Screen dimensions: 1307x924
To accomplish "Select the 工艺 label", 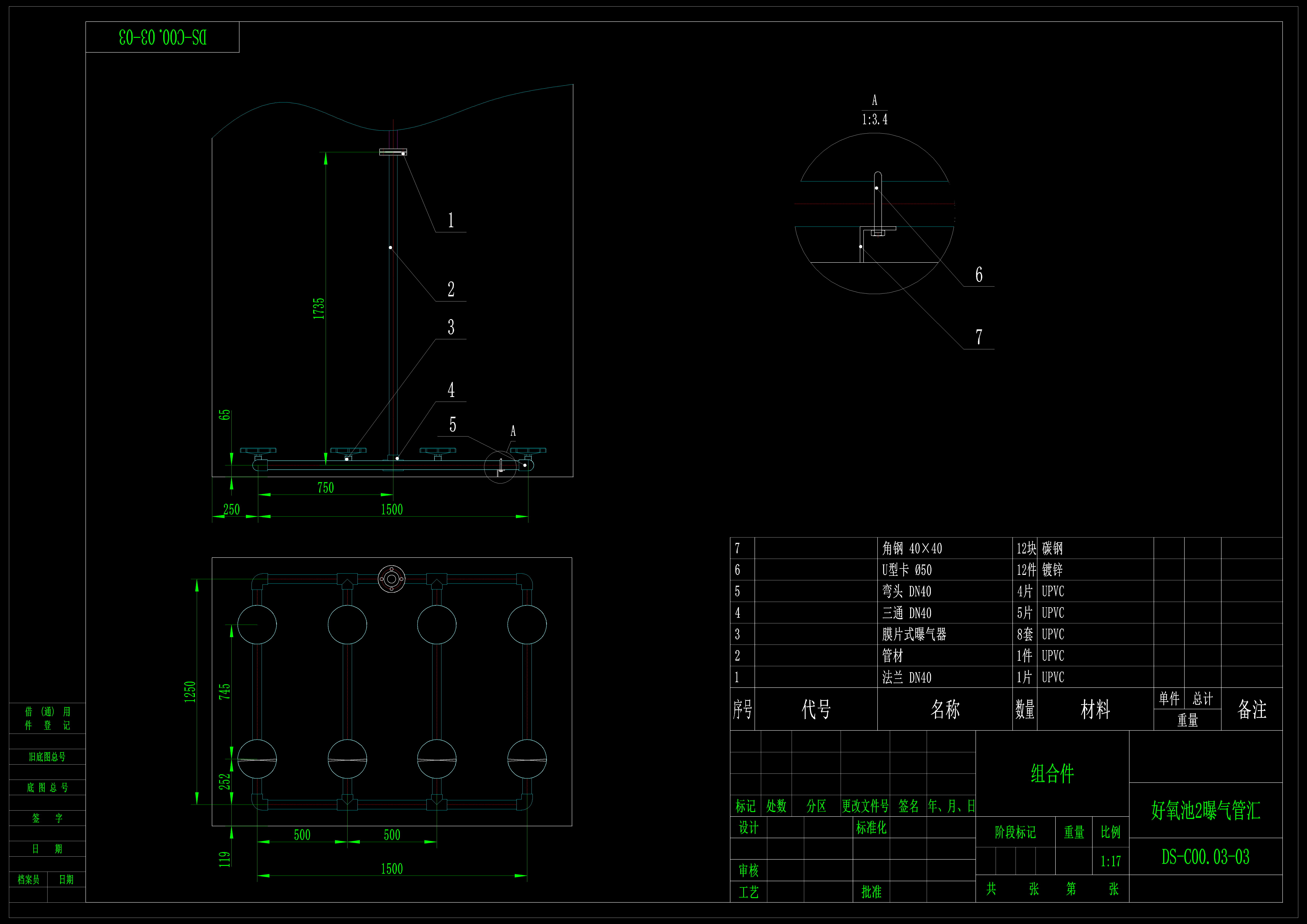I will [x=749, y=892].
